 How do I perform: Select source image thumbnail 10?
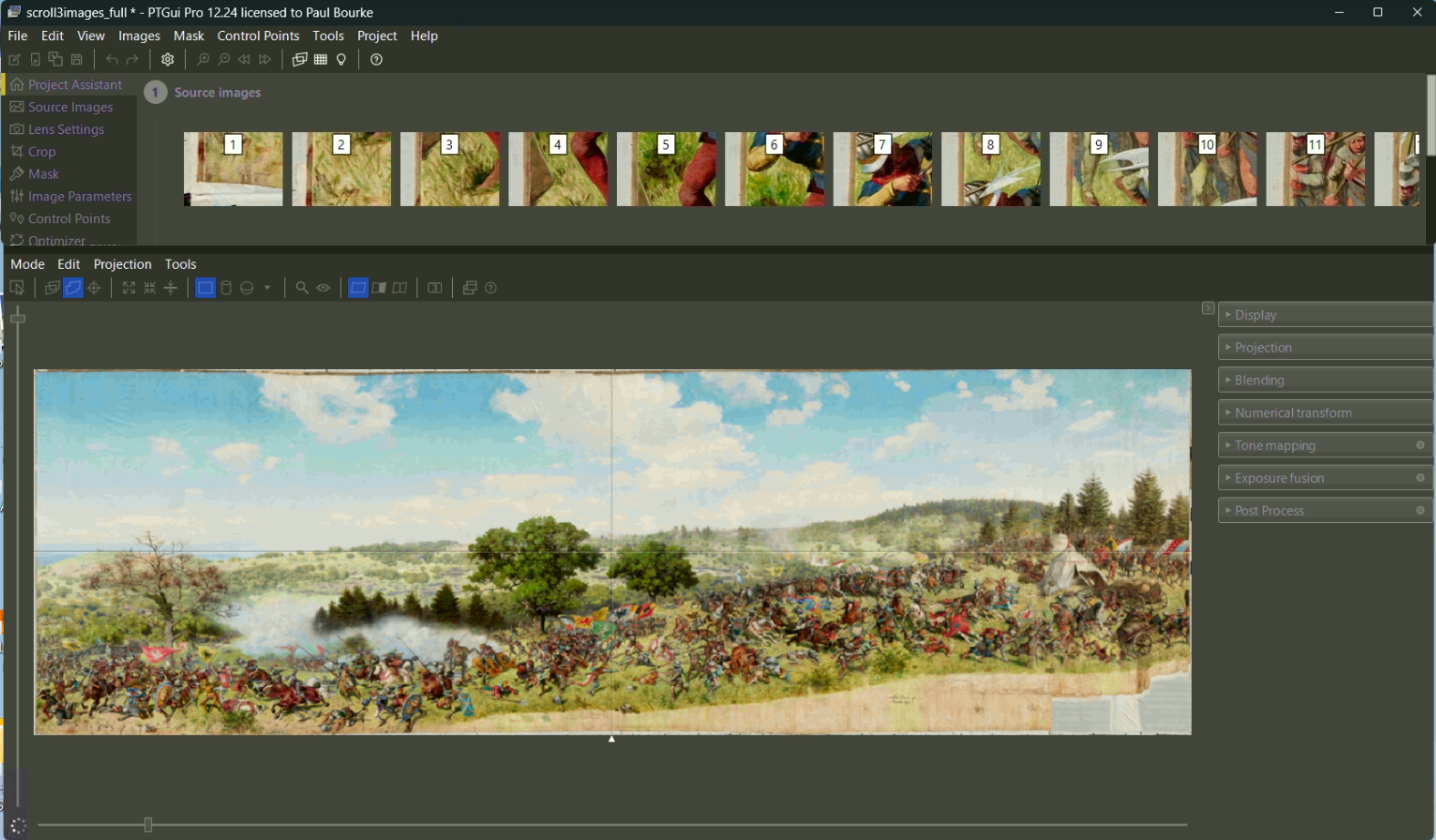pyautogui.click(x=1207, y=169)
